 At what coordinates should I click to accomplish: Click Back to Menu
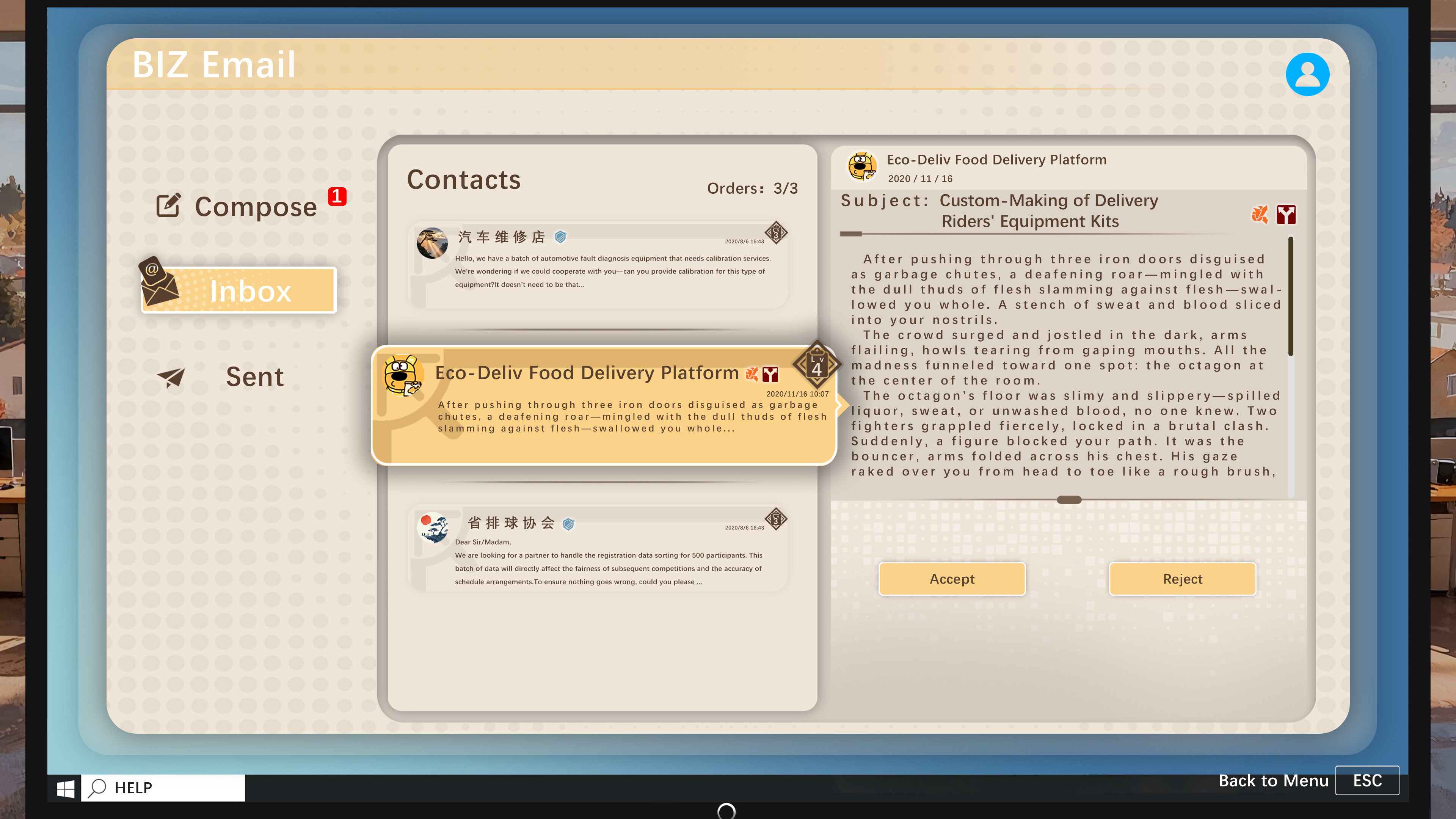click(1274, 781)
